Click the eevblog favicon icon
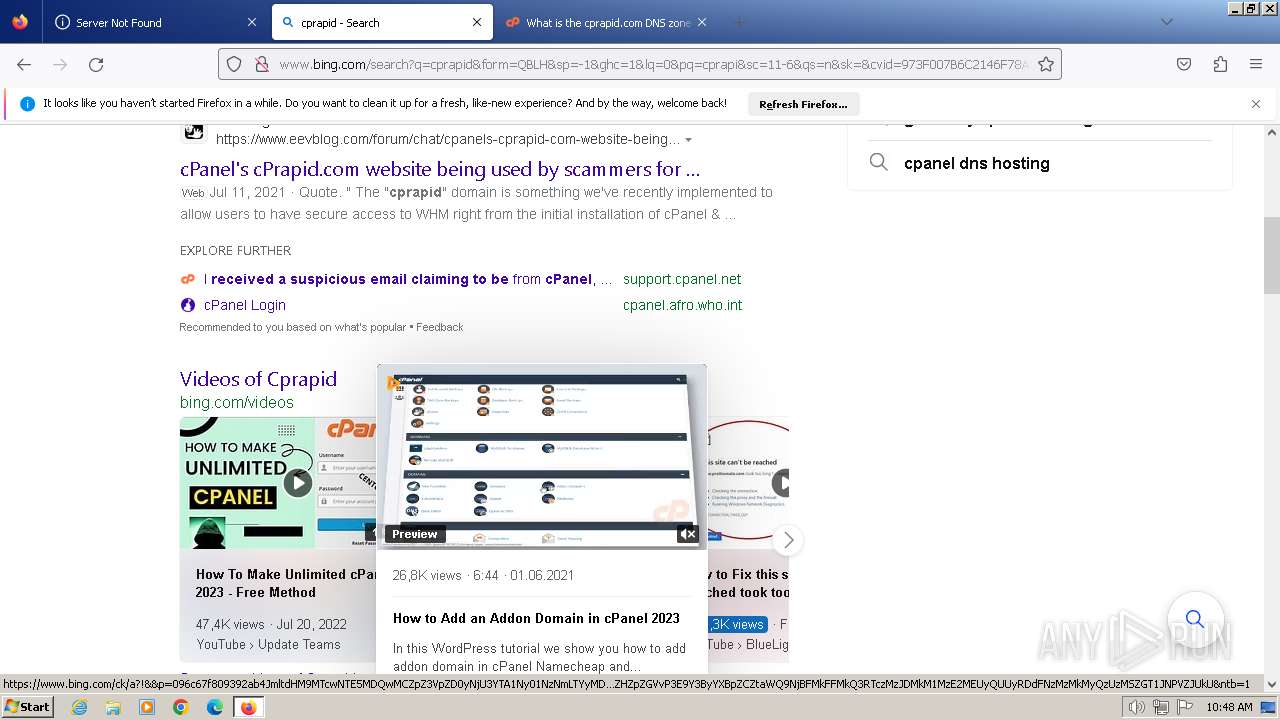 pyautogui.click(x=193, y=131)
